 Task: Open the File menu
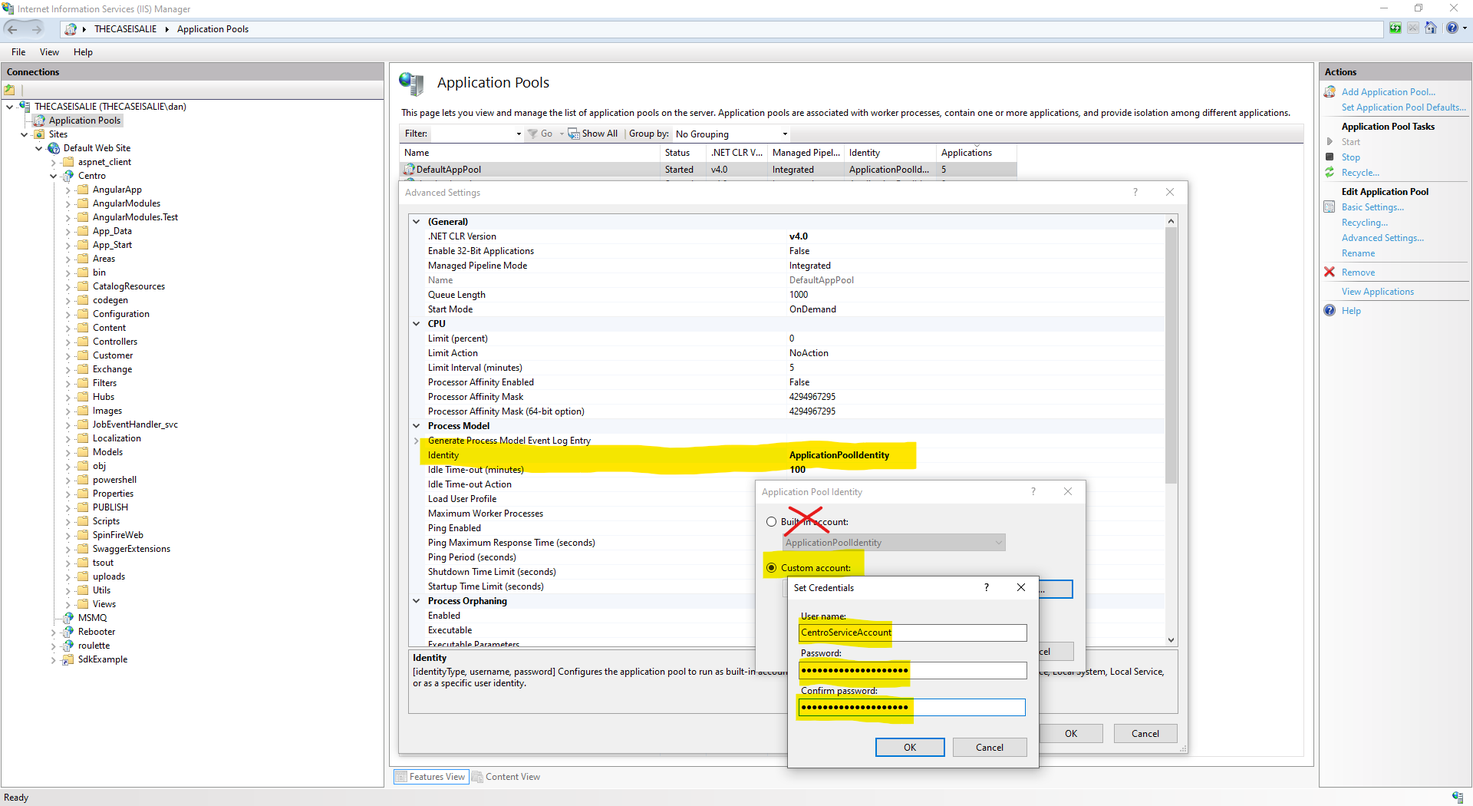18,52
